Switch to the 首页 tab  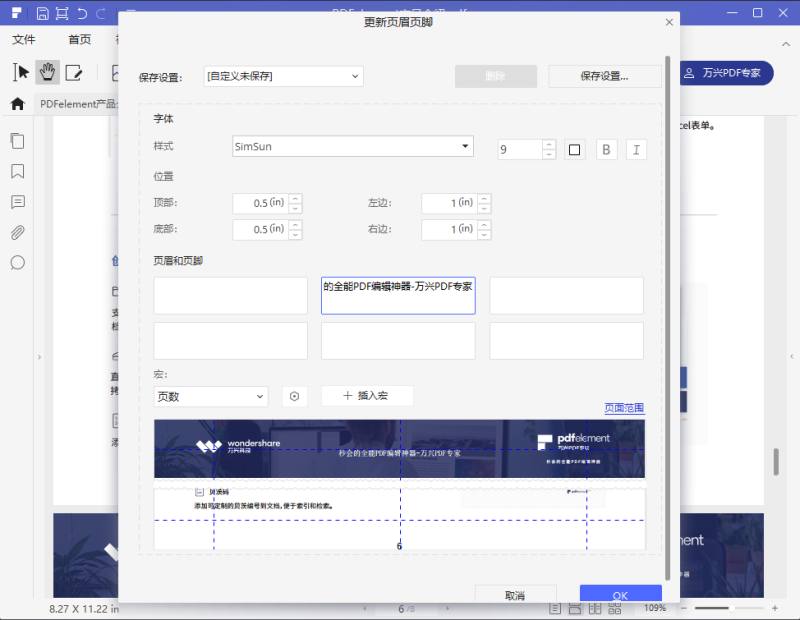(79, 40)
